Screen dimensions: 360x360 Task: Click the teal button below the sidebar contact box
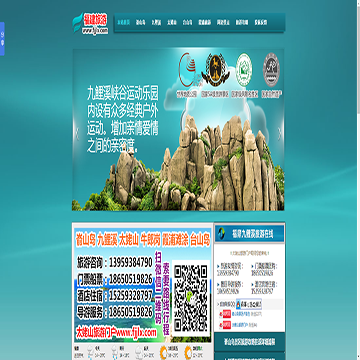[249, 342]
